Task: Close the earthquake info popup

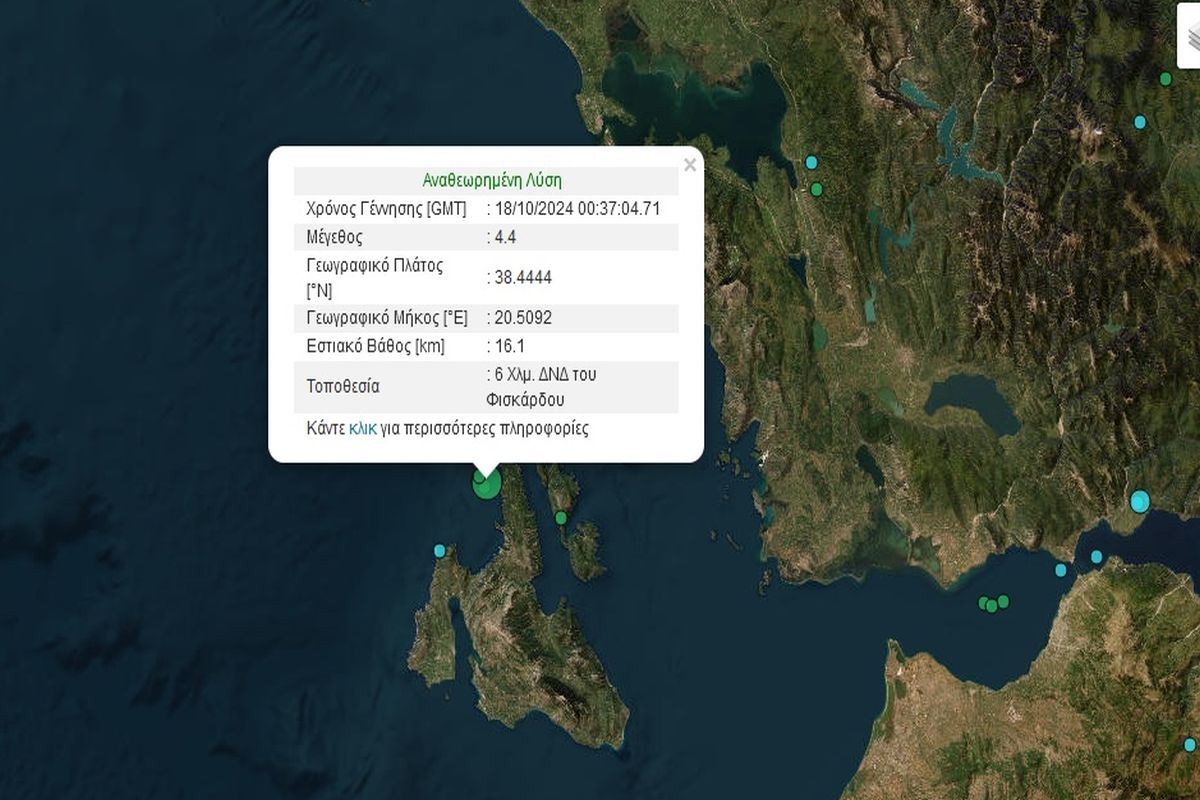Action: pos(689,166)
